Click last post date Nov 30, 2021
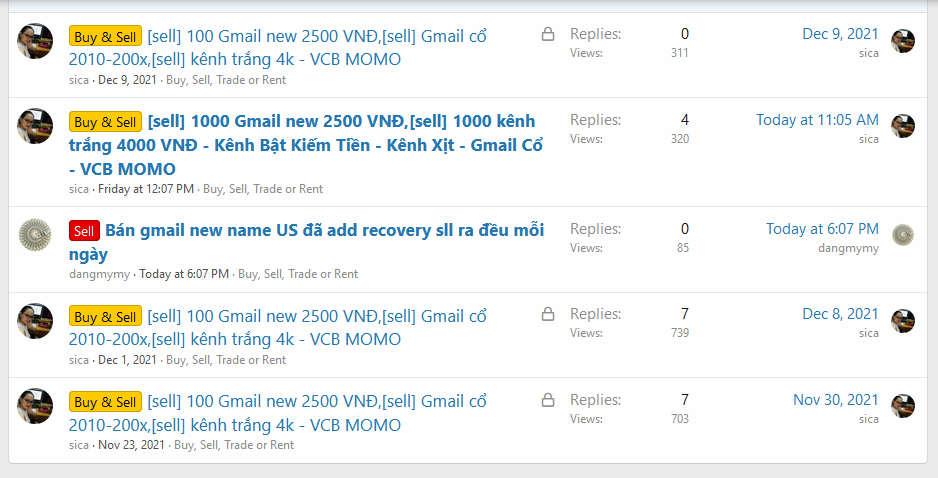 (x=836, y=400)
